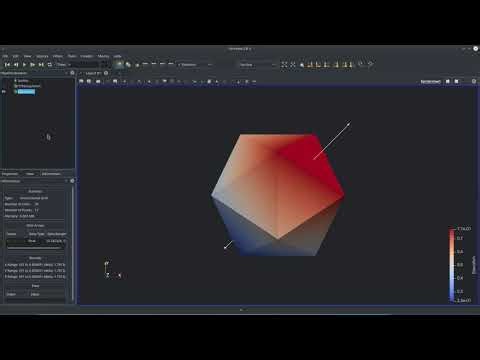Select the highlighted pipeline filter item
The image size is (480, 360).
26,92
